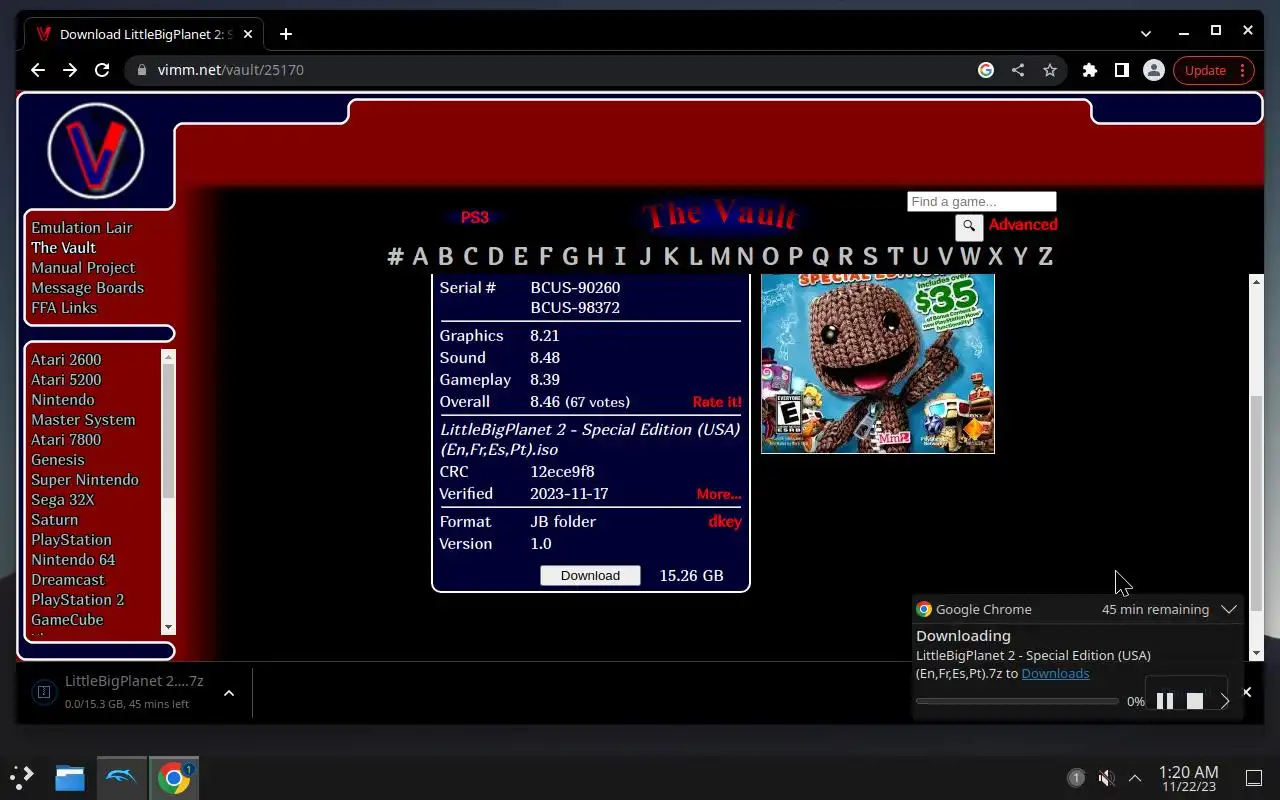The image size is (1280, 800).
Task: Expand notification actions arrow
Action: [x=1225, y=701]
